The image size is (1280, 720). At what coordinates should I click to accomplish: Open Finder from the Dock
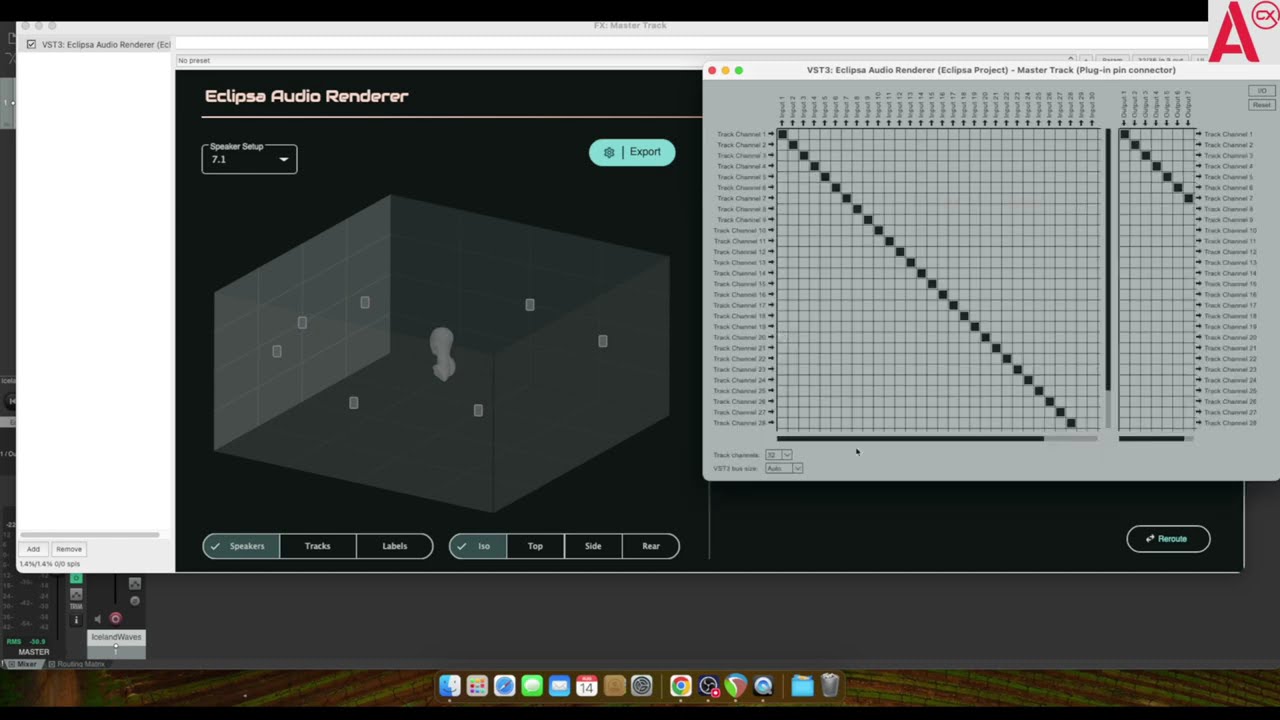tap(450, 686)
